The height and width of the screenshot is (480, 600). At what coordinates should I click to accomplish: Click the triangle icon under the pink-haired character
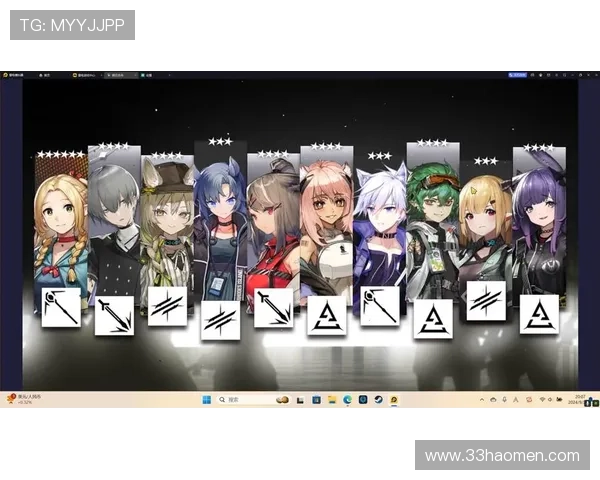(x=326, y=315)
